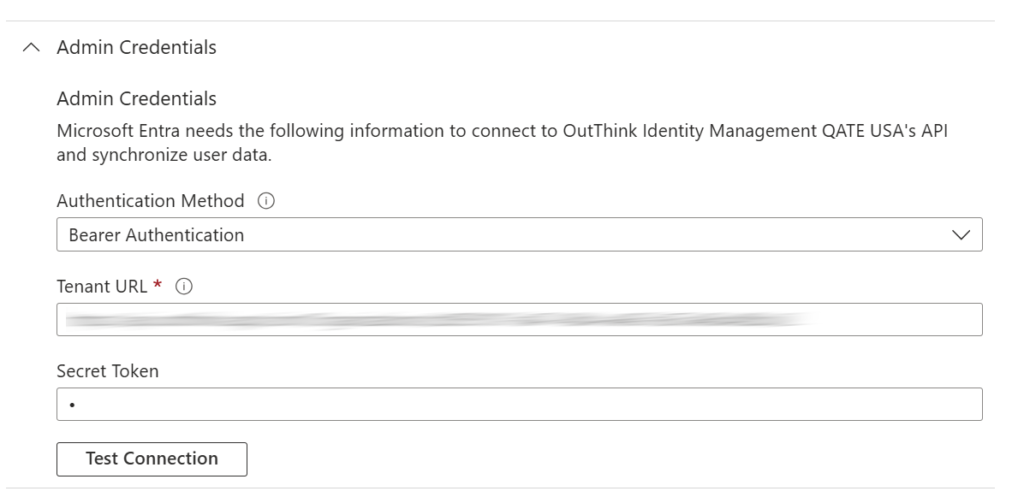Click info icon beside Authentication Method
1024x503 pixels.
(x=265, y=201)
